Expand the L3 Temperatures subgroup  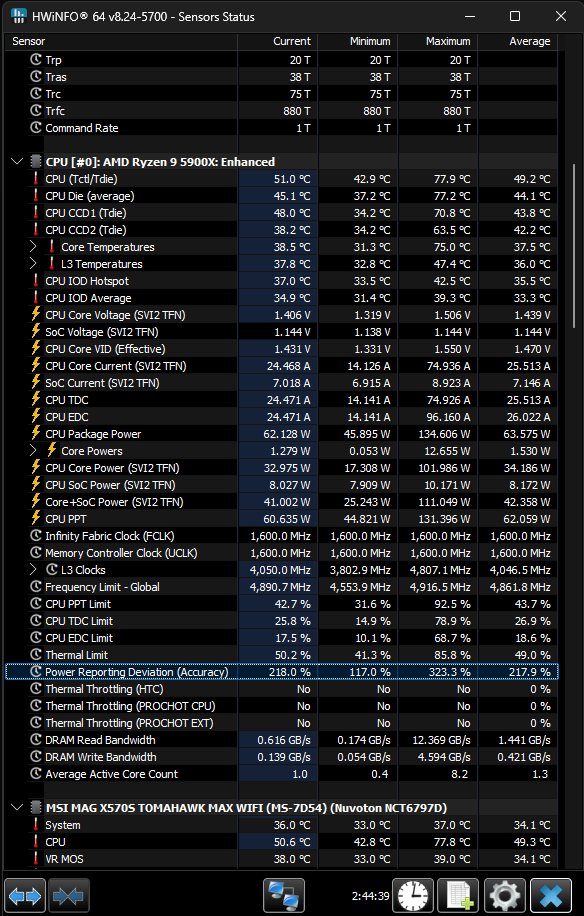(x=33, y=263)
